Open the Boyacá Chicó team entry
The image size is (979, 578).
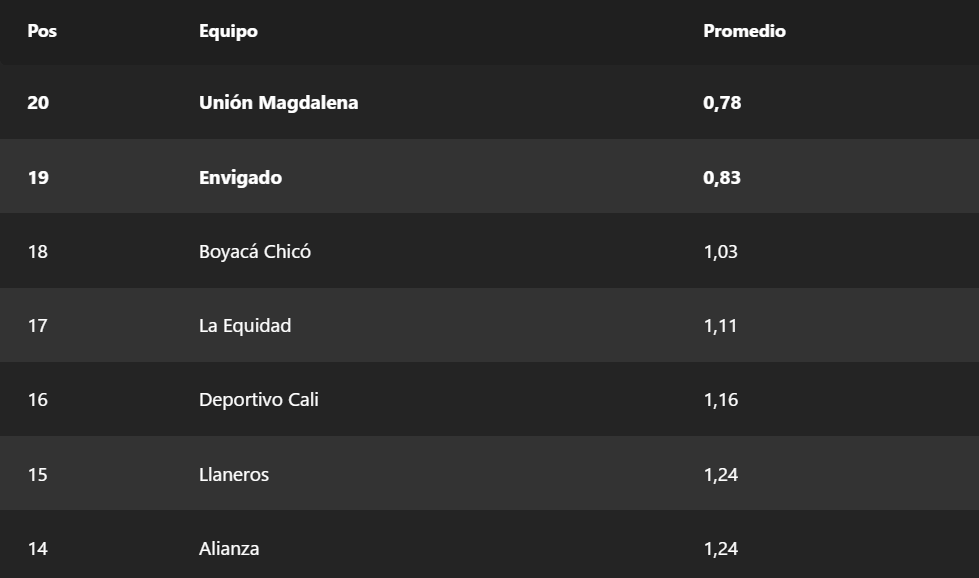click(254, 252)
